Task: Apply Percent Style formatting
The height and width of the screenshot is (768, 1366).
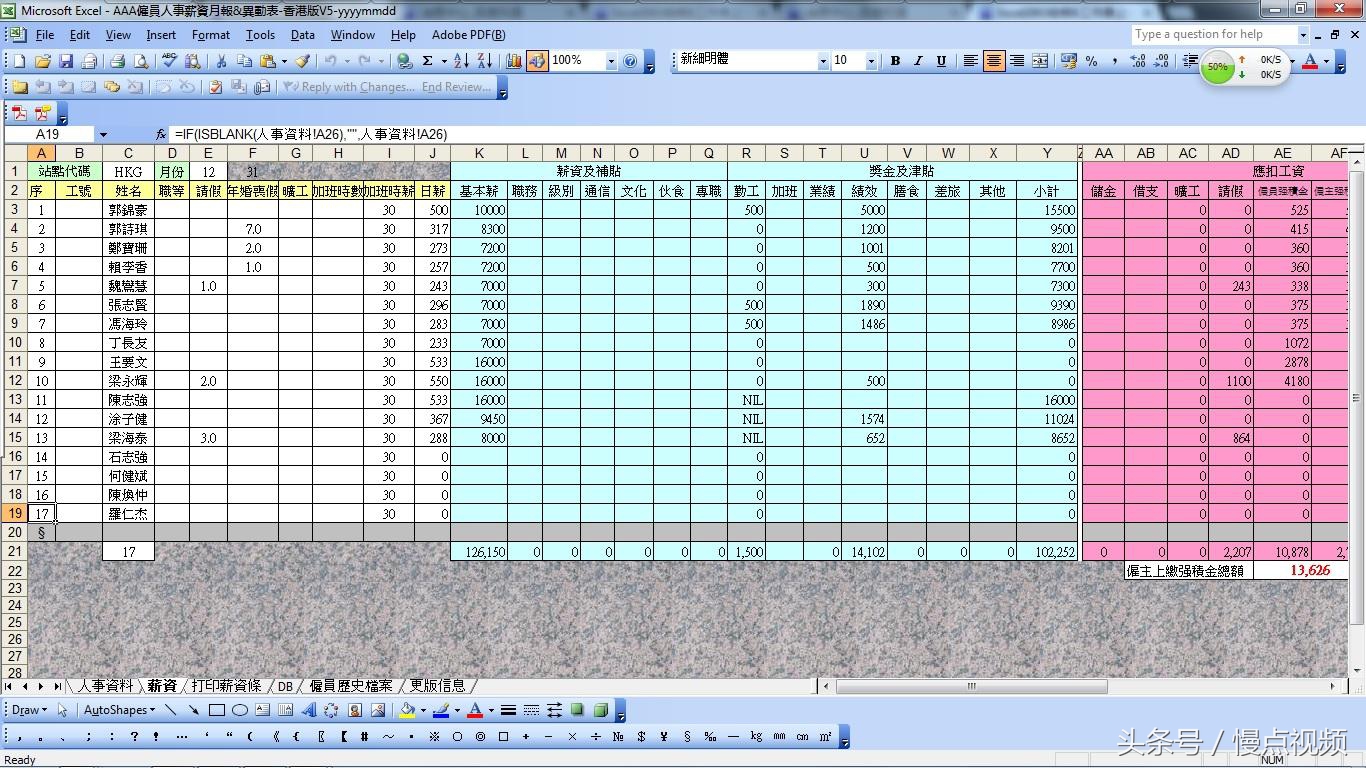Action: (x=1091, y=61)
